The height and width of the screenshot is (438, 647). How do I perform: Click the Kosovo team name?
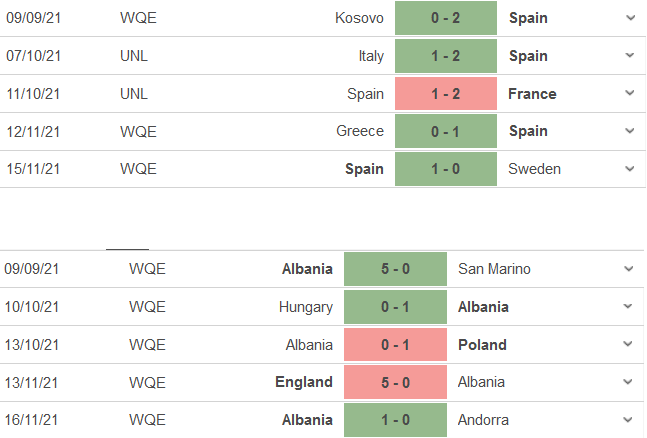click(x=360, y=18)
